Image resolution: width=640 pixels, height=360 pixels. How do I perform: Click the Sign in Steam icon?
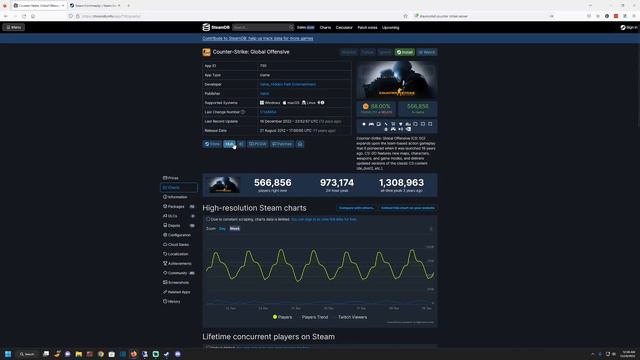tap(623, 27)
